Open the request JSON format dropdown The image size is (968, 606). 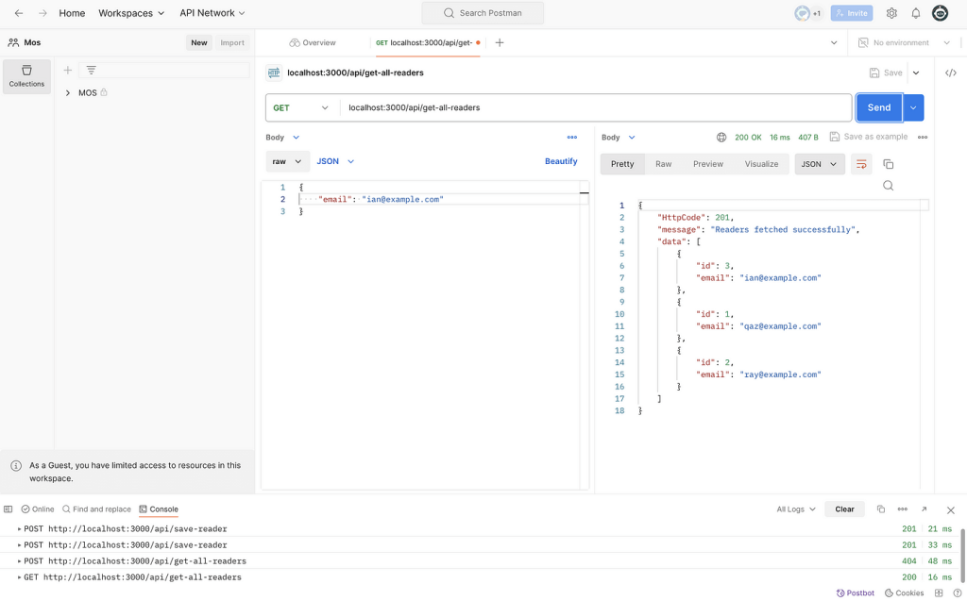pyautogui.click(x=335, y=161)
